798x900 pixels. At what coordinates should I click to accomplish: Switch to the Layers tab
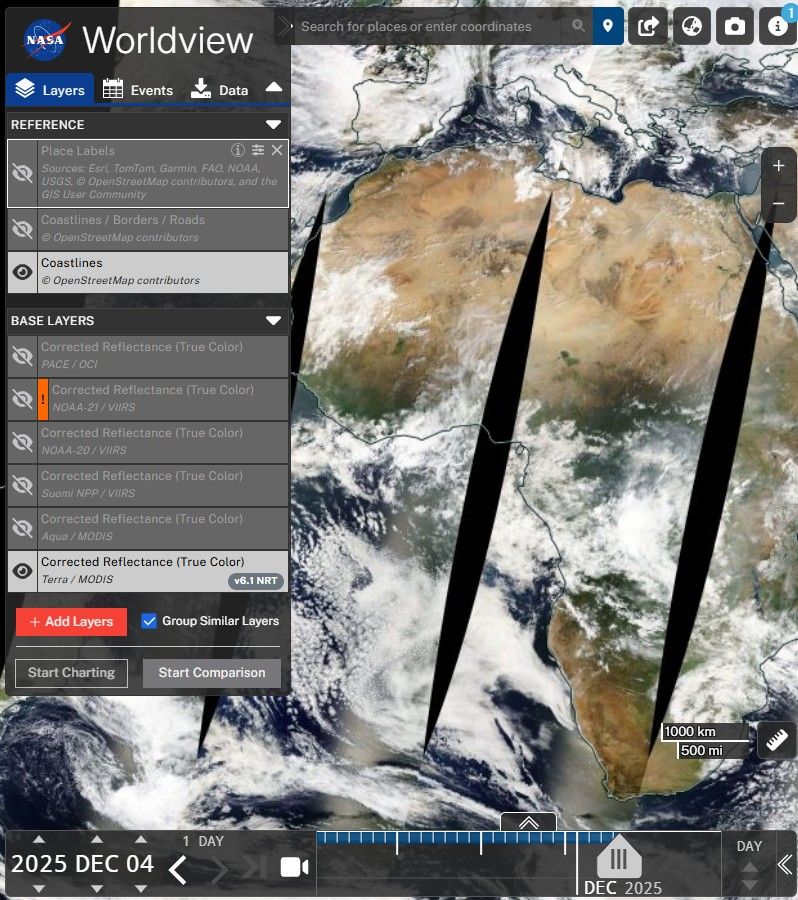point(50,90)
